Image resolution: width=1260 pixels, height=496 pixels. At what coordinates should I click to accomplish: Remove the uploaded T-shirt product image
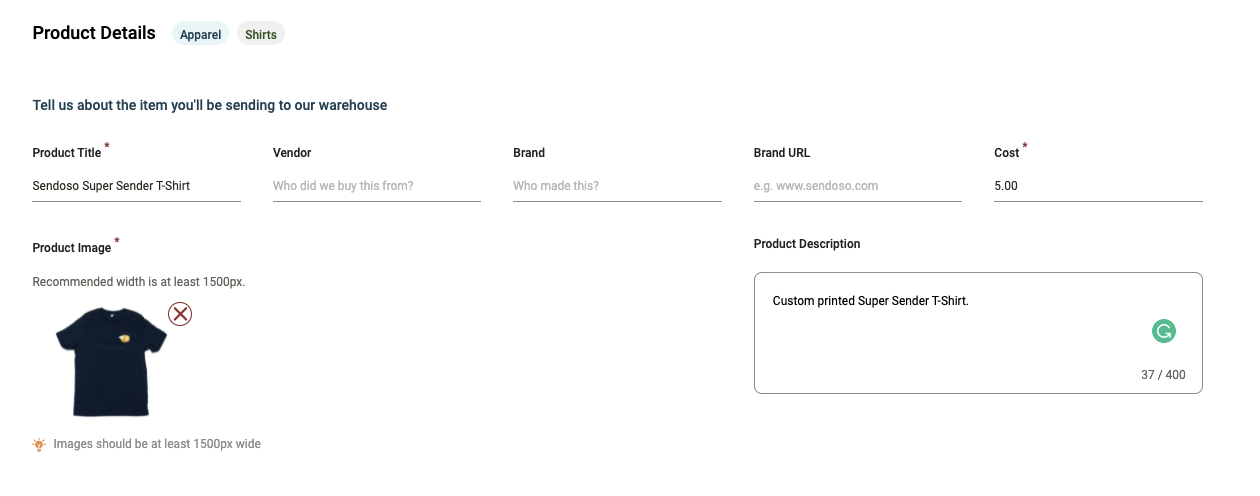click(180, 314)
